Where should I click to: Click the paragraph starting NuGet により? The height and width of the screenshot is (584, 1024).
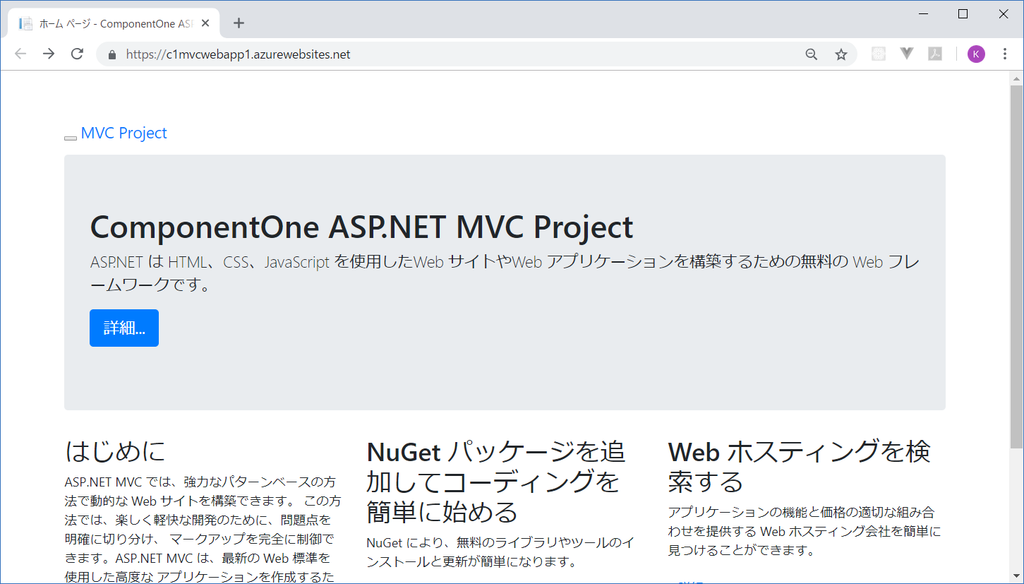coord(500,552)
